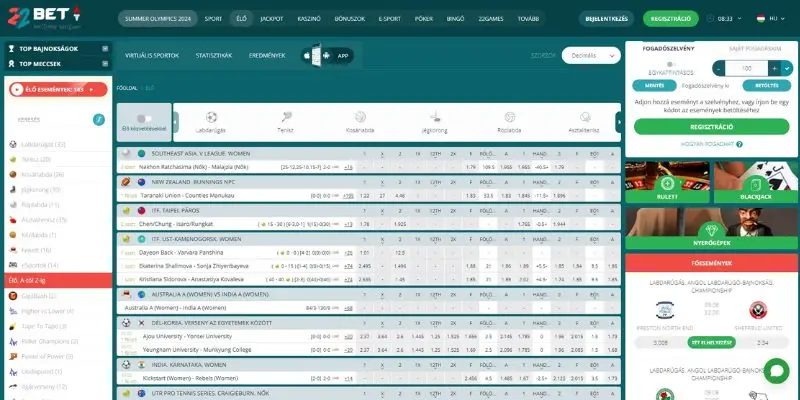Click the Higher vs Lower sidebar icon

13,311
